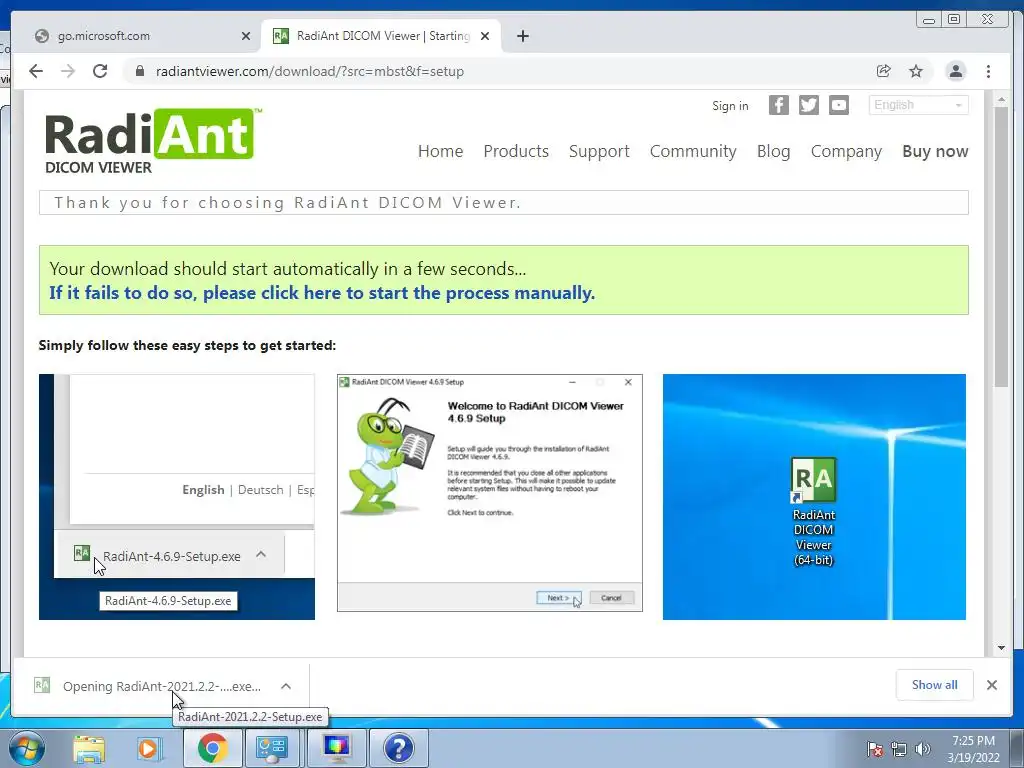Click the volume speaker tray icon
The width and height of the screenshot is (1024, 768).
coord(922,749)
